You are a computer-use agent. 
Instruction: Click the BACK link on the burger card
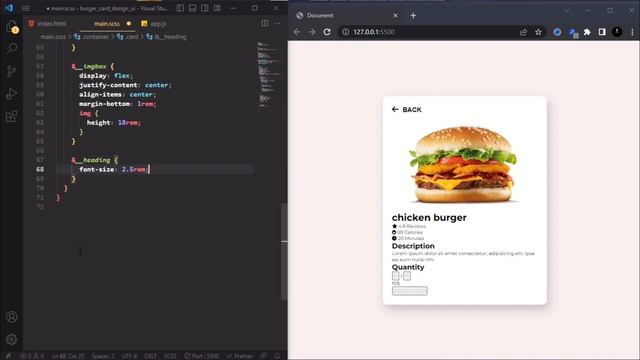point(407,109)
